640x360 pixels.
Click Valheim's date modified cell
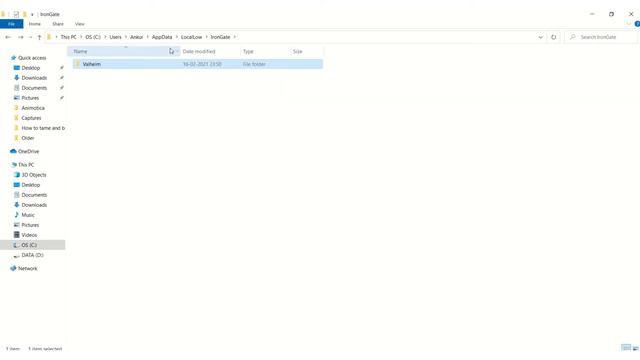point(202,64)
